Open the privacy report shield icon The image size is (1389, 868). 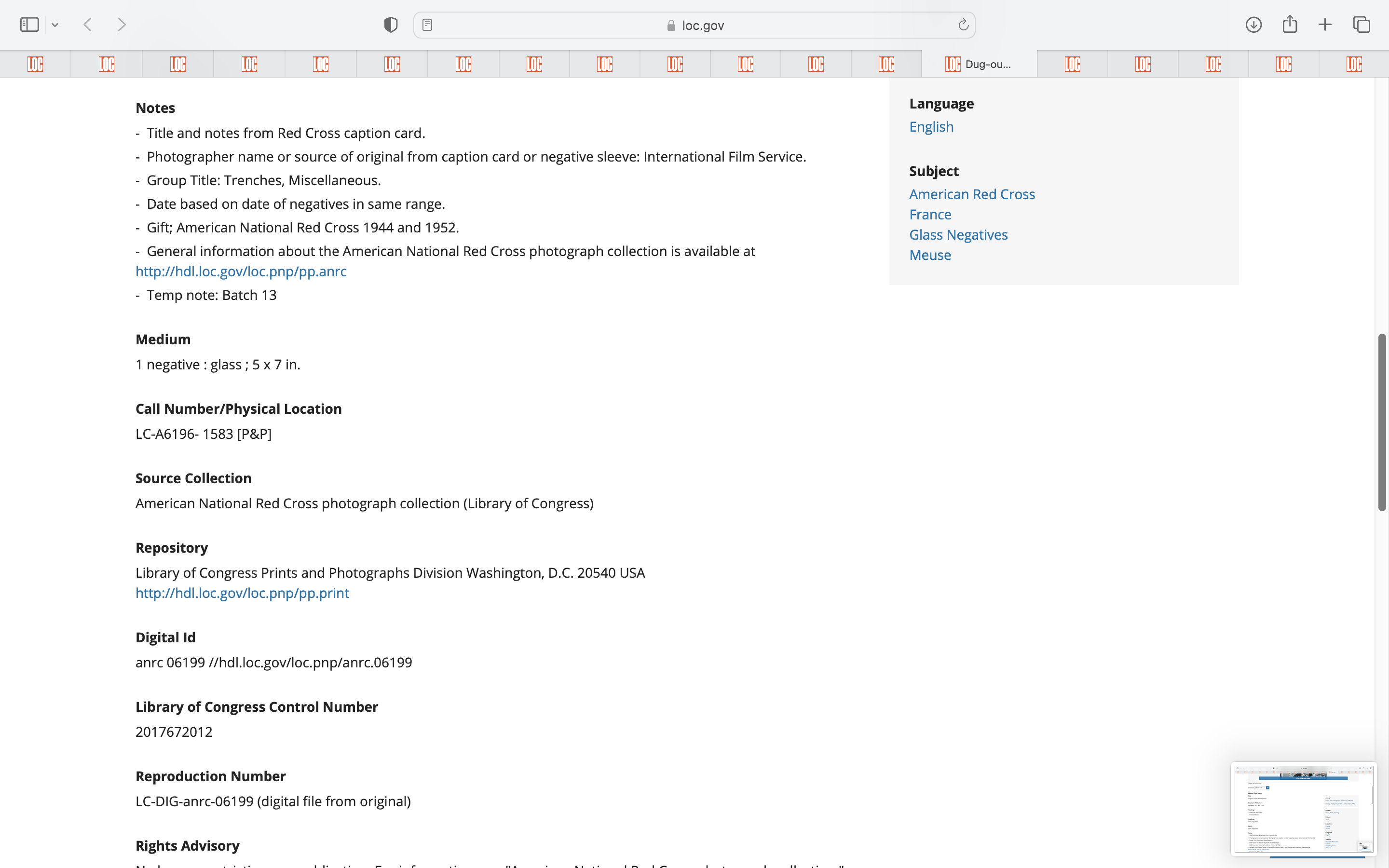(391, 25)
